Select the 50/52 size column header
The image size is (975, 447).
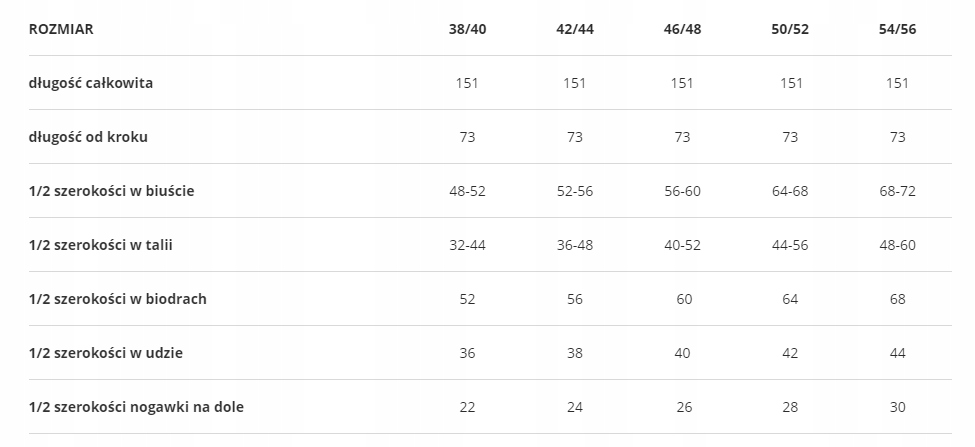[790, 29]
